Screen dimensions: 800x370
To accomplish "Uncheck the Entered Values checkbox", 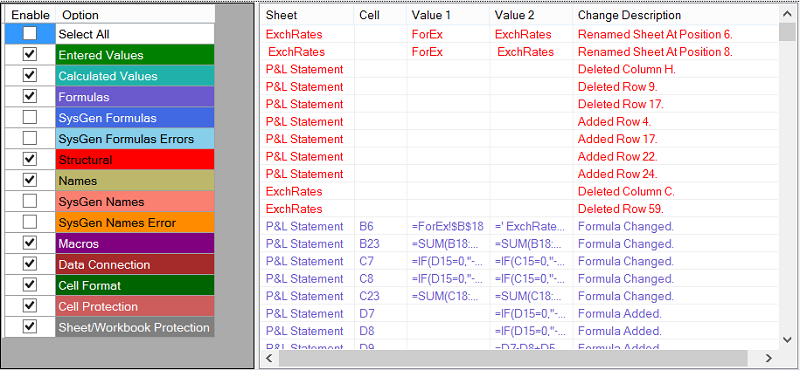I will (30, 55).
